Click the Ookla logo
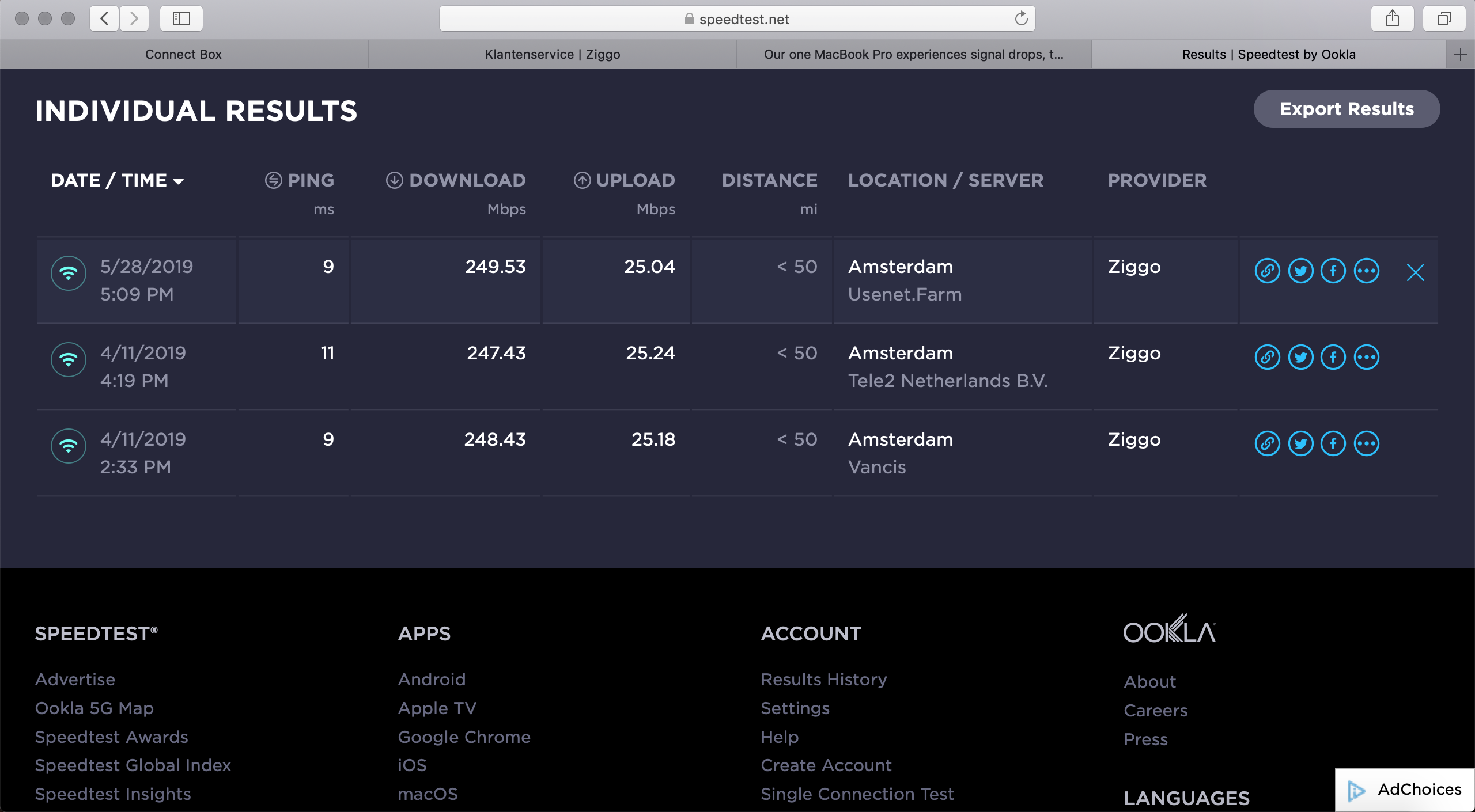This screenshot has height=812, width=1475. pyautogui.click(x=1170, y=629)
